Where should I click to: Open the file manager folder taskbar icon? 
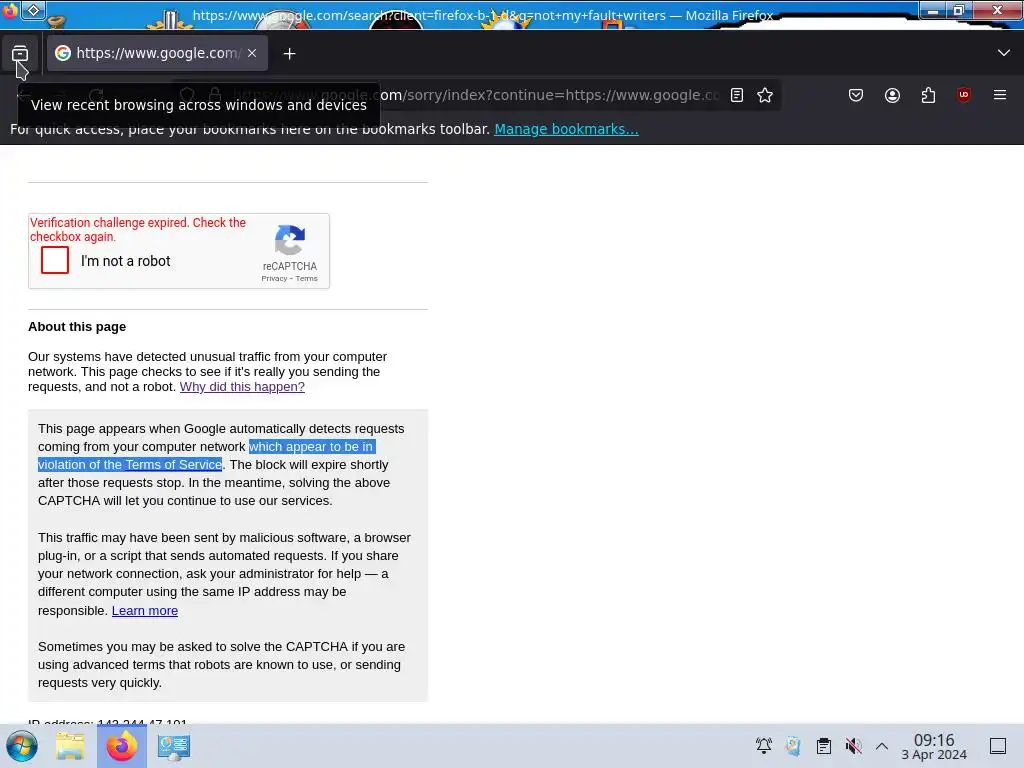coord(70,746)
